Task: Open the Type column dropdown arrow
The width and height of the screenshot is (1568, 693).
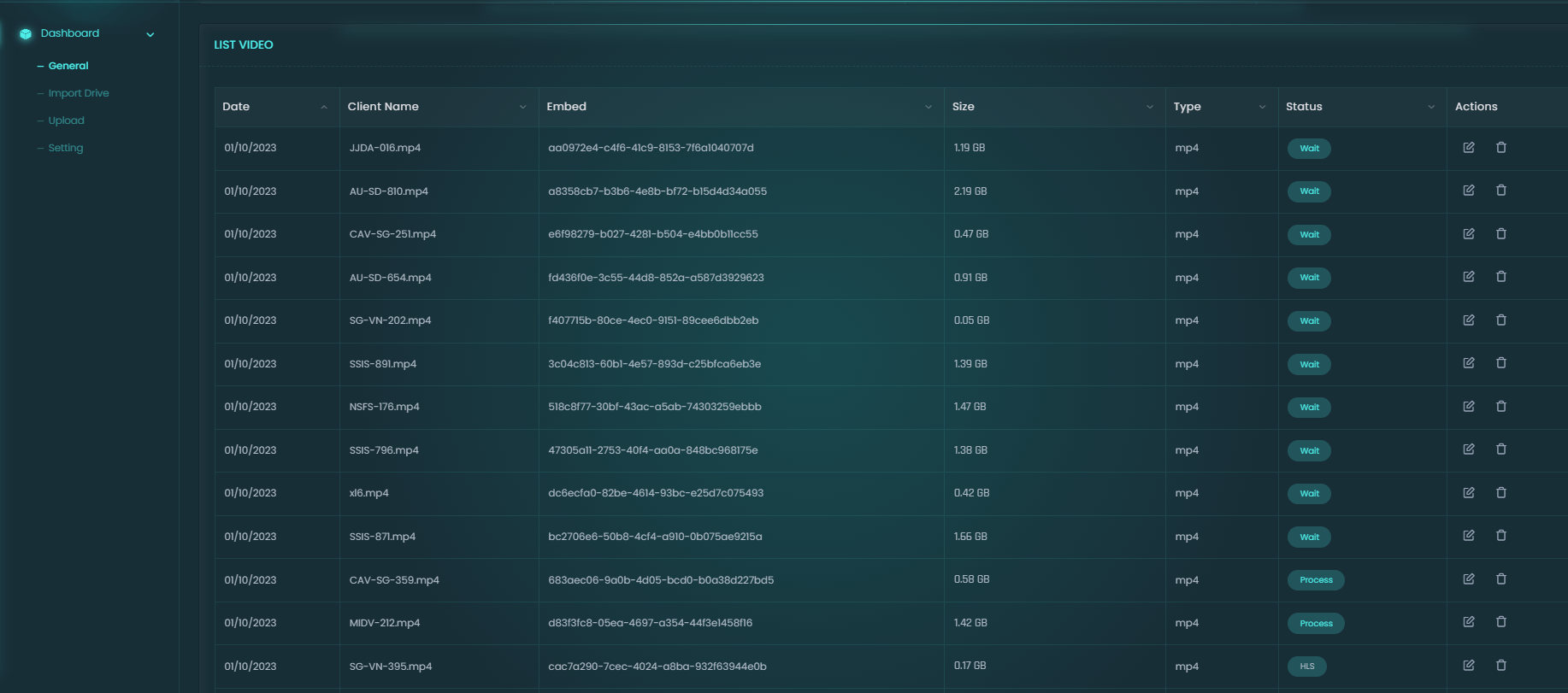Action: pyautogui.click(x=1262, y=107)
